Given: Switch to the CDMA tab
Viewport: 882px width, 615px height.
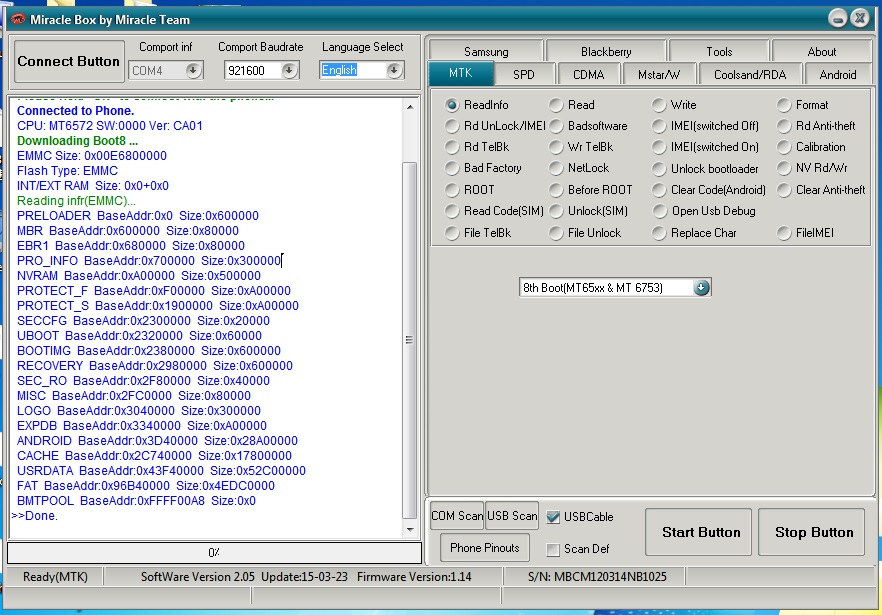Looking at the screenshot, I should click(x=588, y=74).
